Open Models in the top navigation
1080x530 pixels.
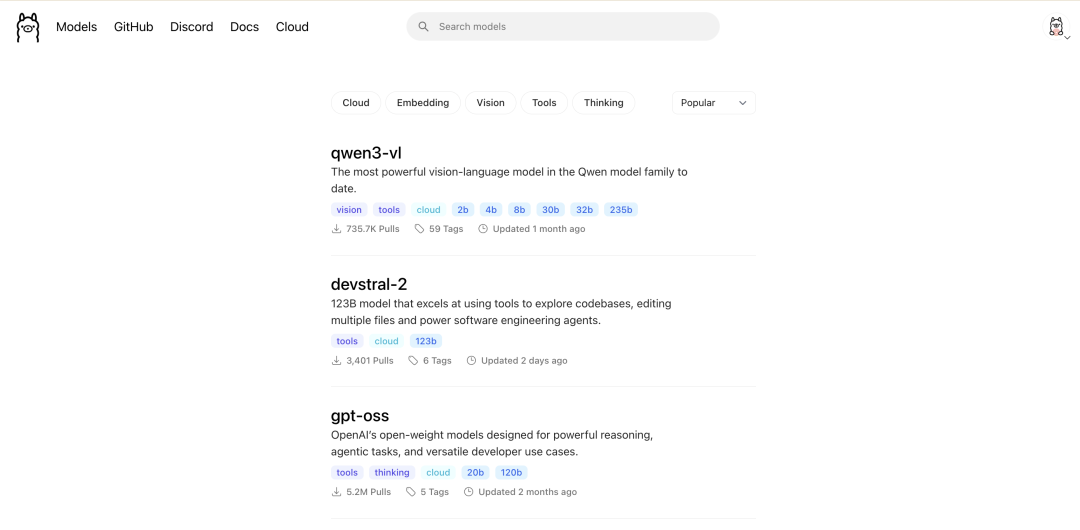click(76, 27)
